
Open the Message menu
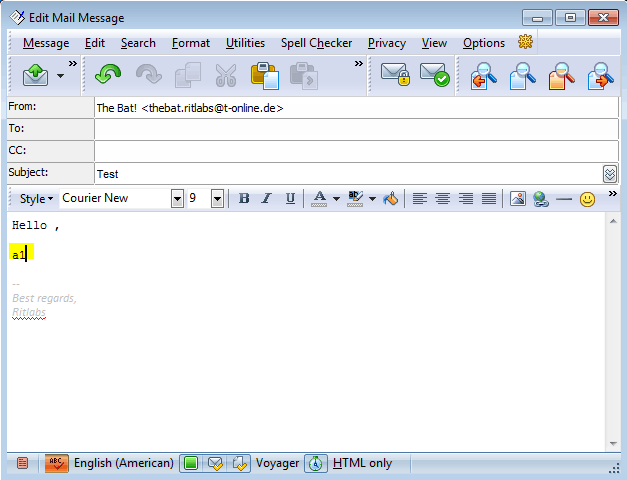[46, 43]
